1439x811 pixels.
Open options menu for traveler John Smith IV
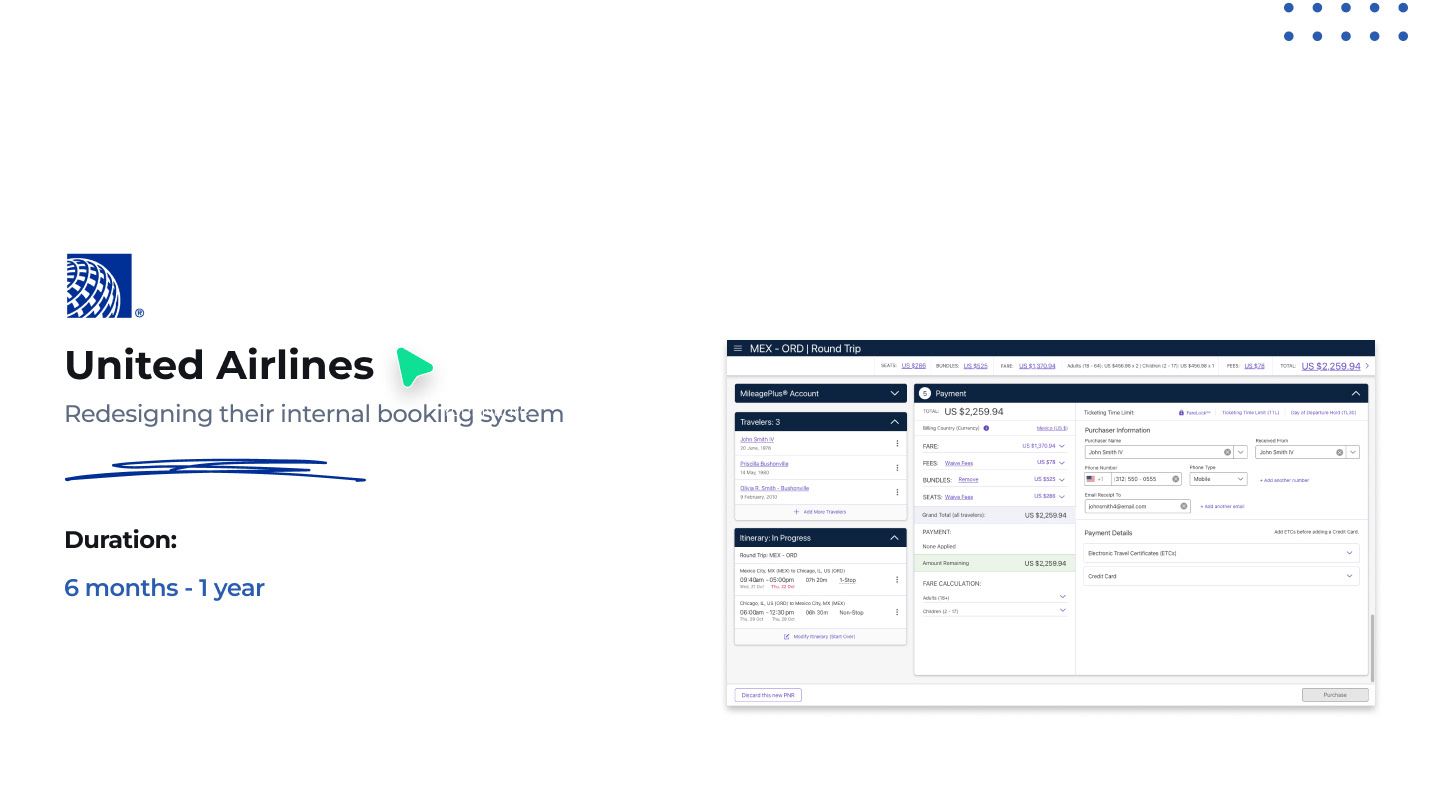(897, 443)
